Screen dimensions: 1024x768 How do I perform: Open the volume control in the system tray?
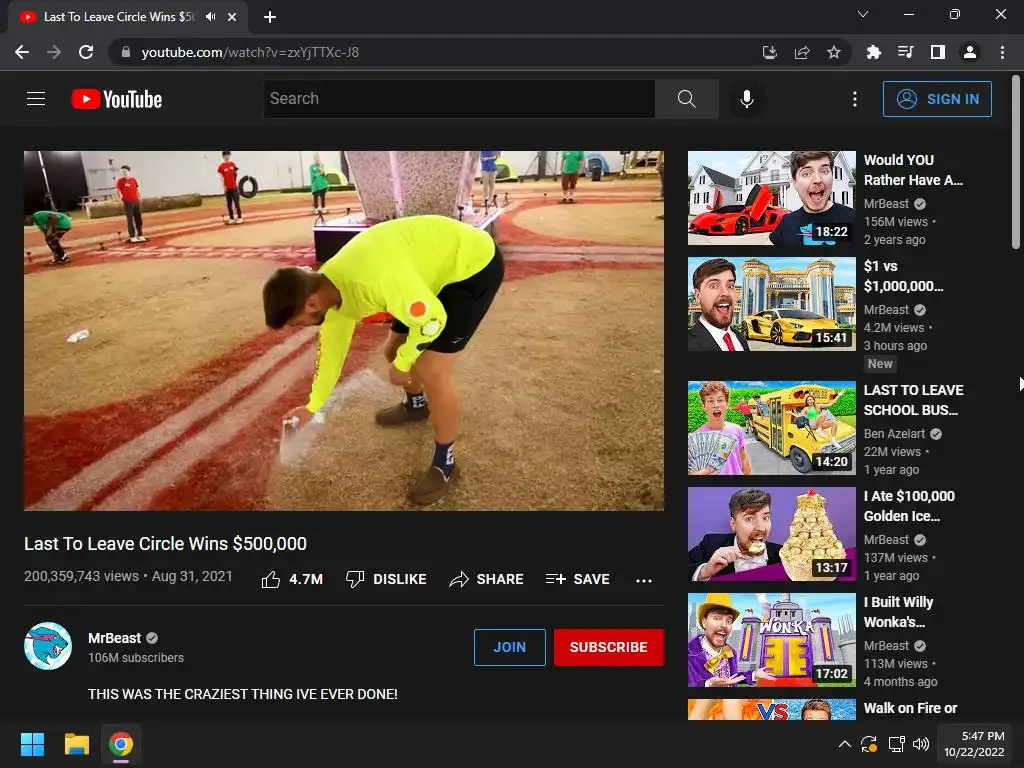(921, 744)
